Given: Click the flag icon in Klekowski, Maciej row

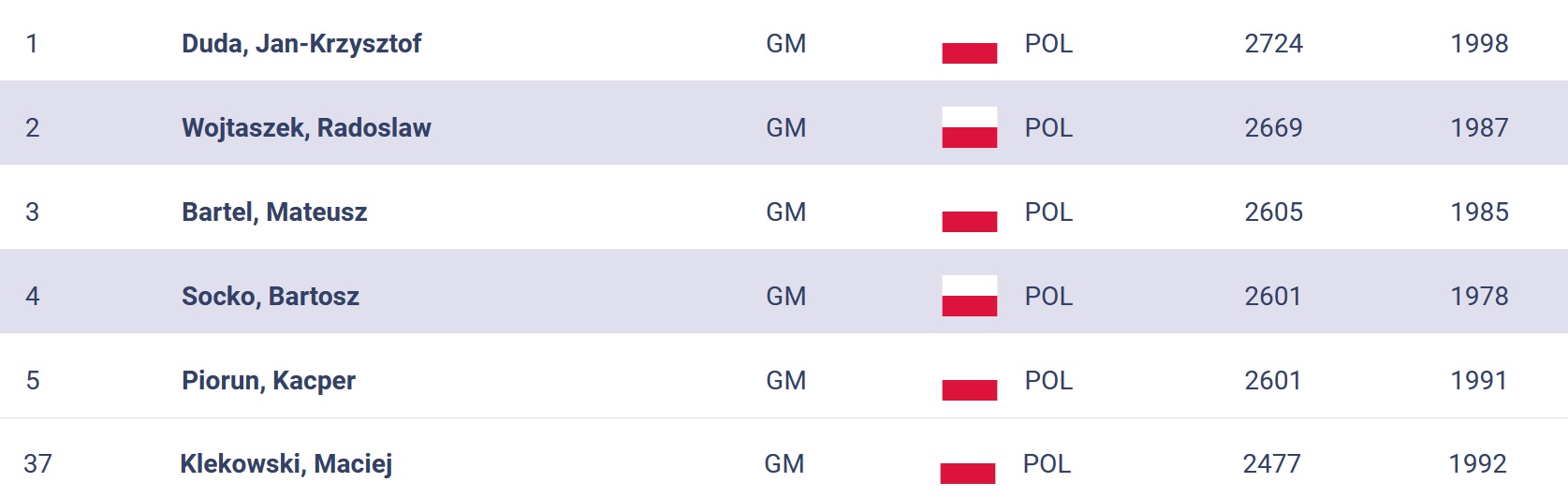Looking at the screenshot, I should pyautogui.click(x=967, y=463).
